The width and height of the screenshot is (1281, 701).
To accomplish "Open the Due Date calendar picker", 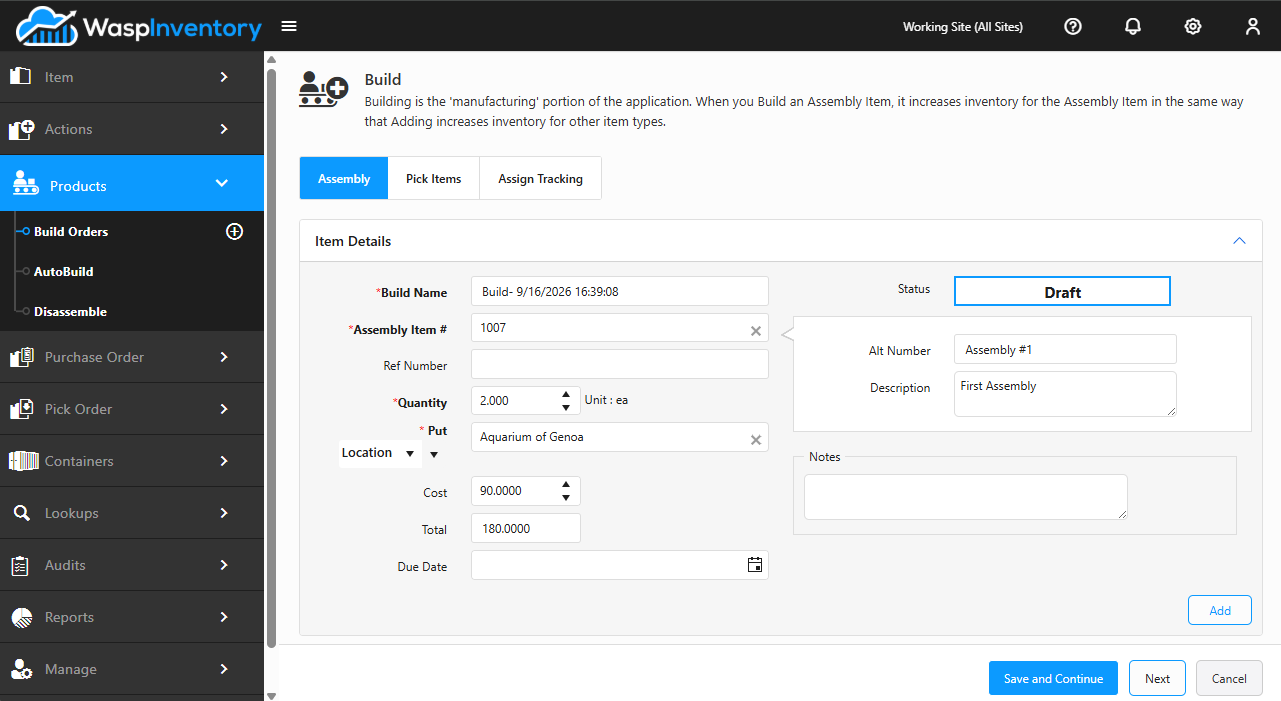I will click(755, 565).
